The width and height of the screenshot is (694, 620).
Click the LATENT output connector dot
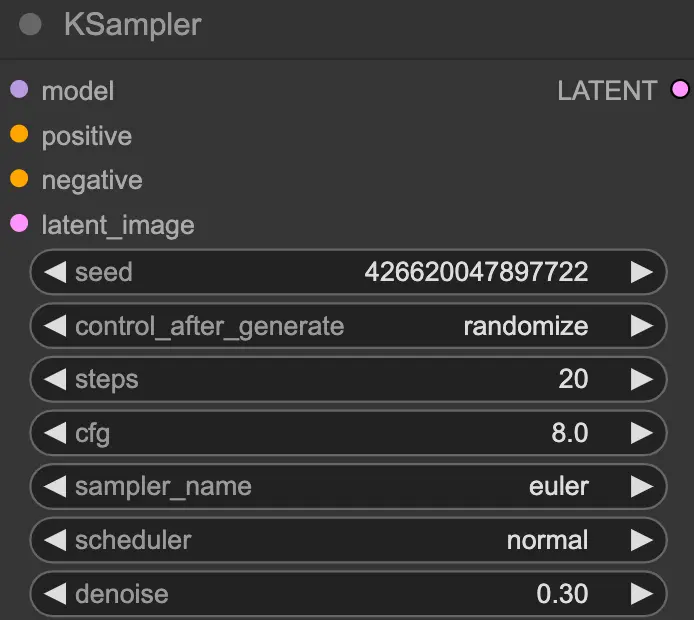coord(680,90)
